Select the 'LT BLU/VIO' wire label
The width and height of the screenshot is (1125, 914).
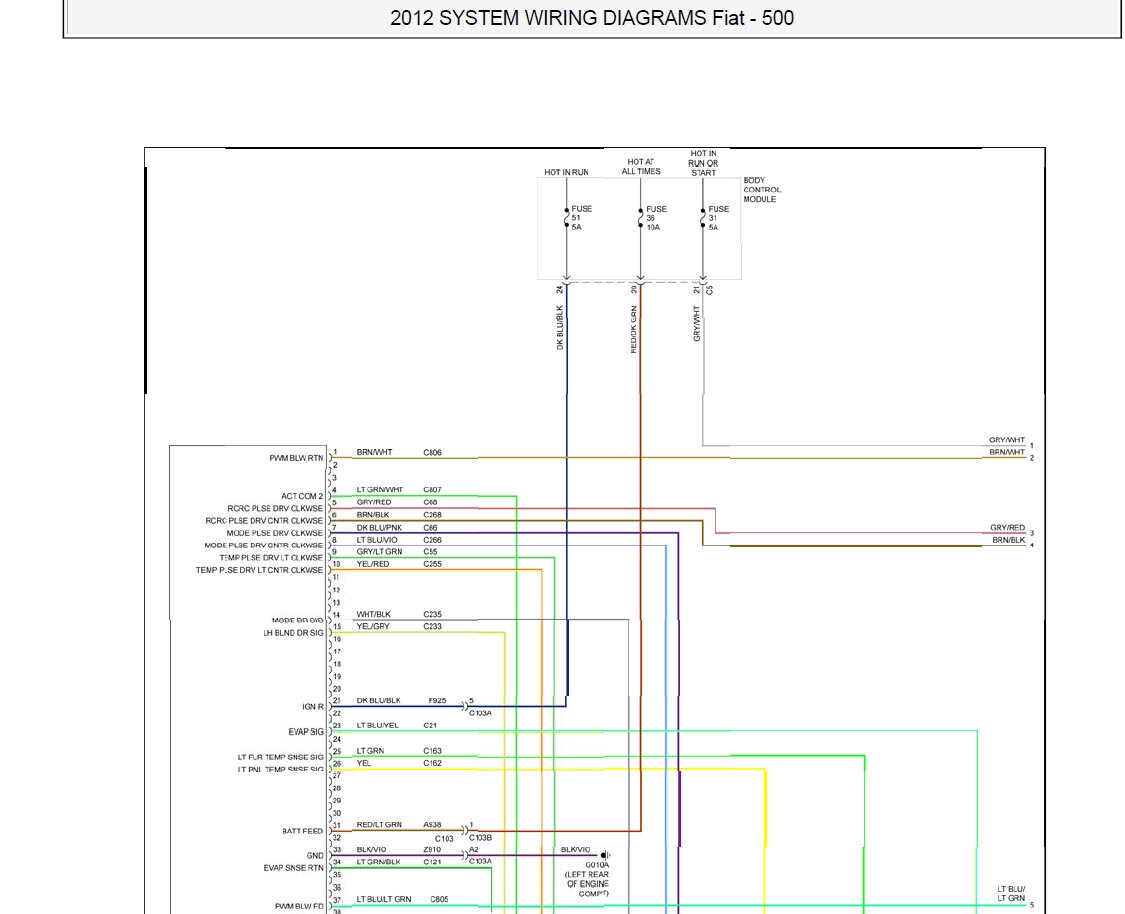pyautogui.click(x=377, y=540)
